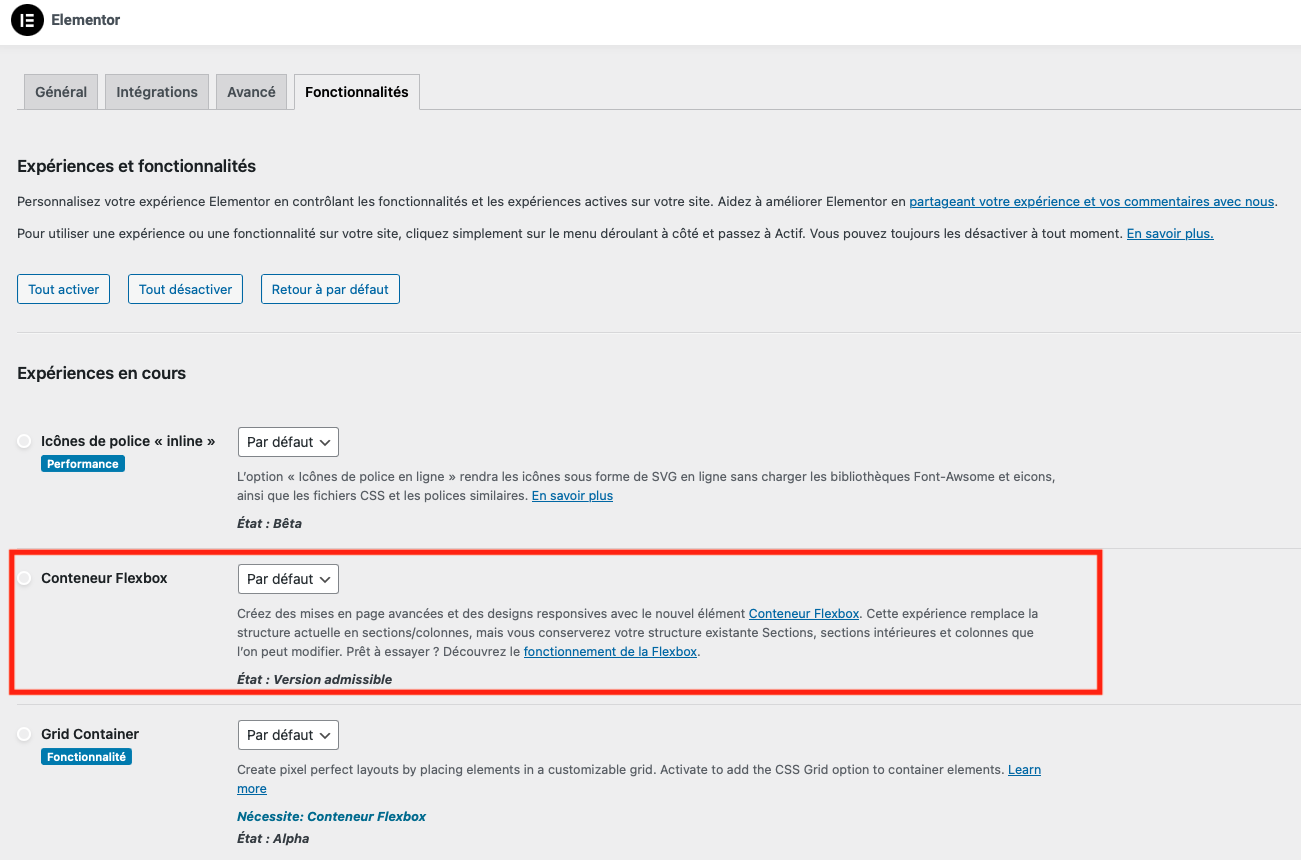Open Conteneur Flexbox state dropdown
This screenshot has width=1301, height=860.
(x=288, y=579)
